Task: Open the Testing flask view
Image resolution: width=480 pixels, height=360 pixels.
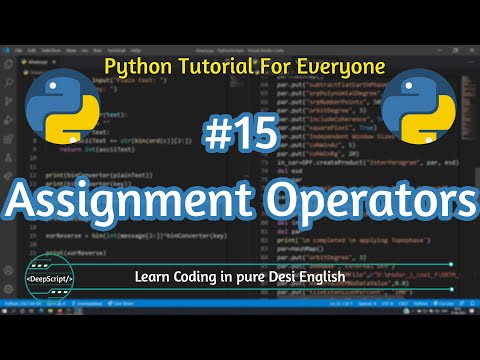Action: point(9,157)
